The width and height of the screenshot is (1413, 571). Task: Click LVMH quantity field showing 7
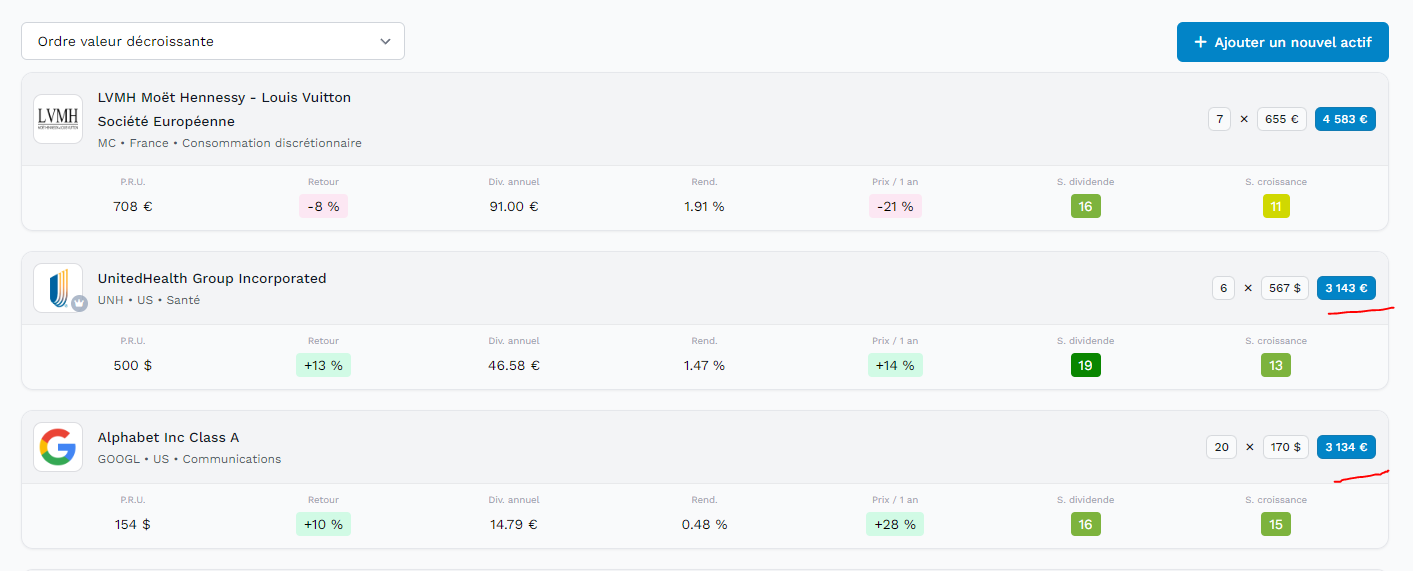pos(1219,119)
